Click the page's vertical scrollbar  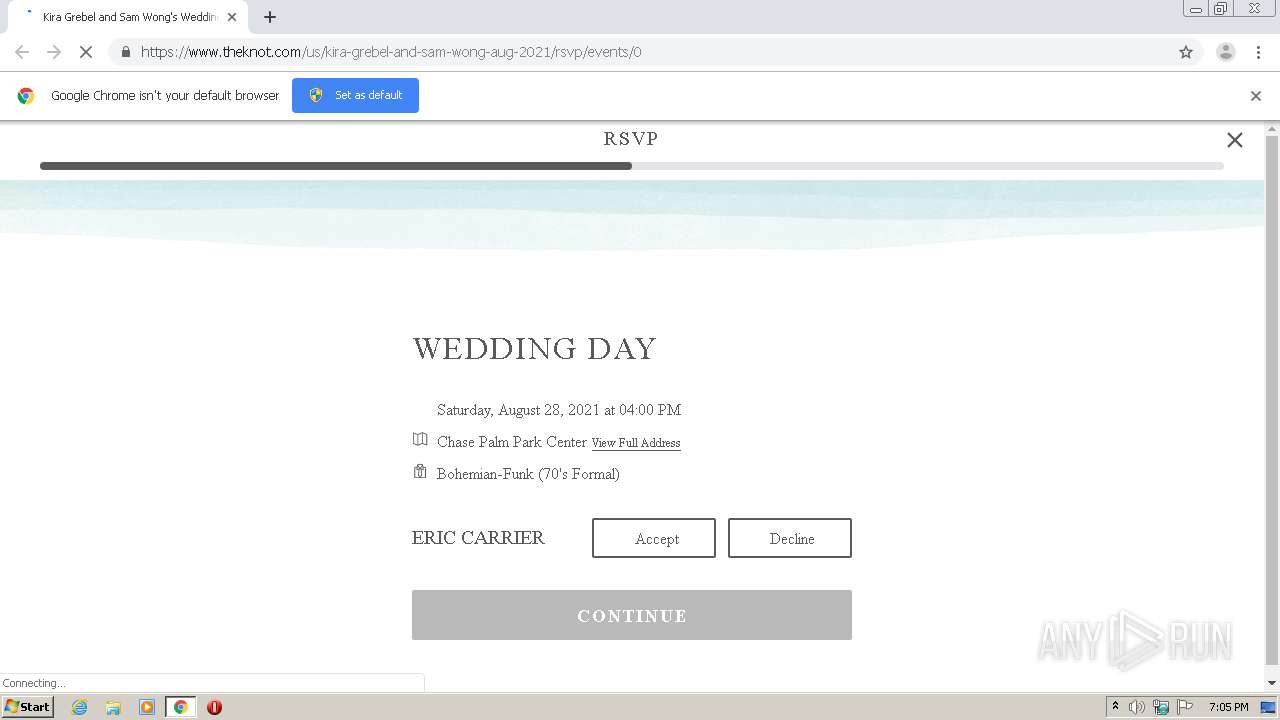click(1272, 400)
